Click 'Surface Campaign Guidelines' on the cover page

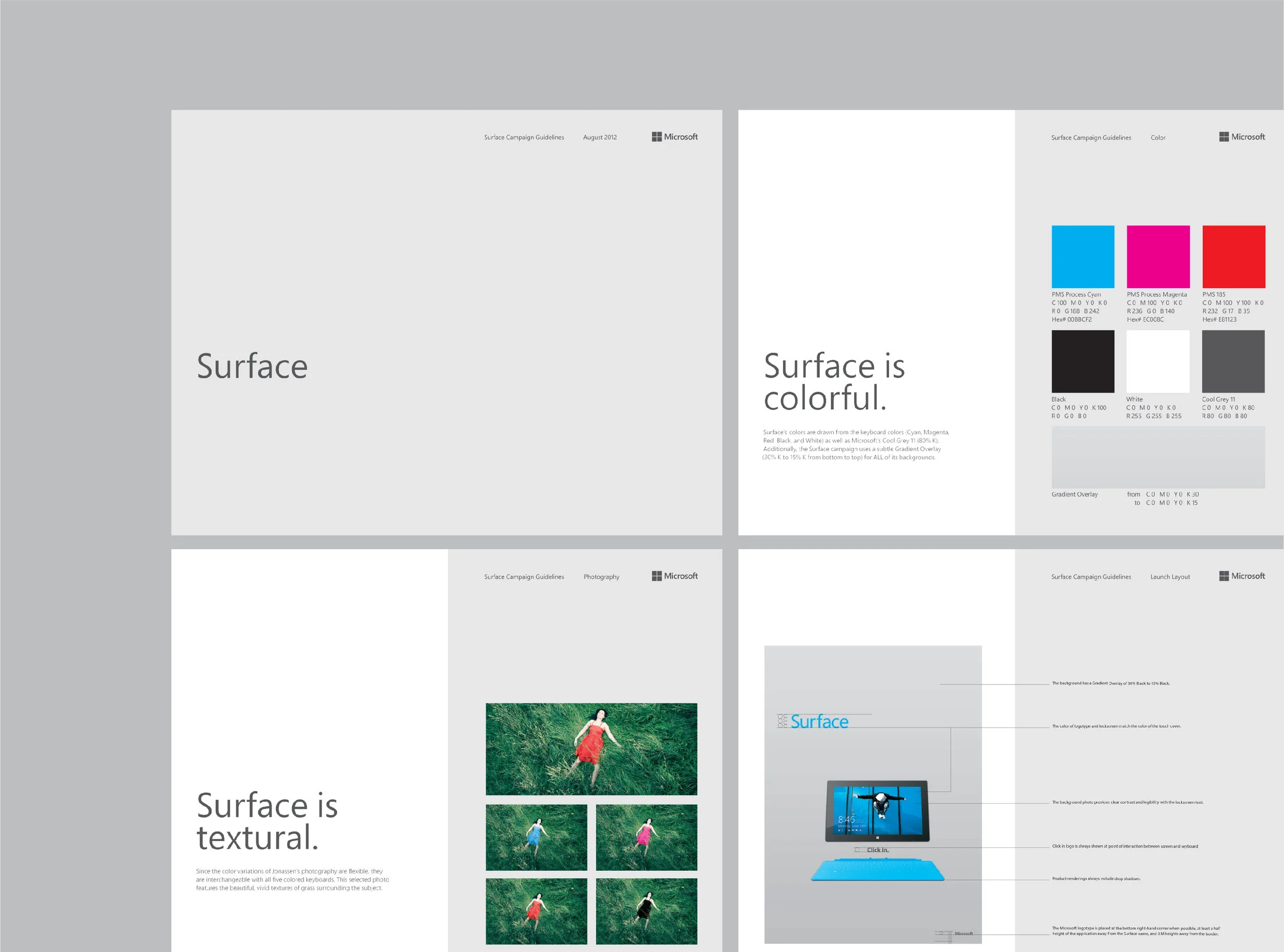pos(524,137)
